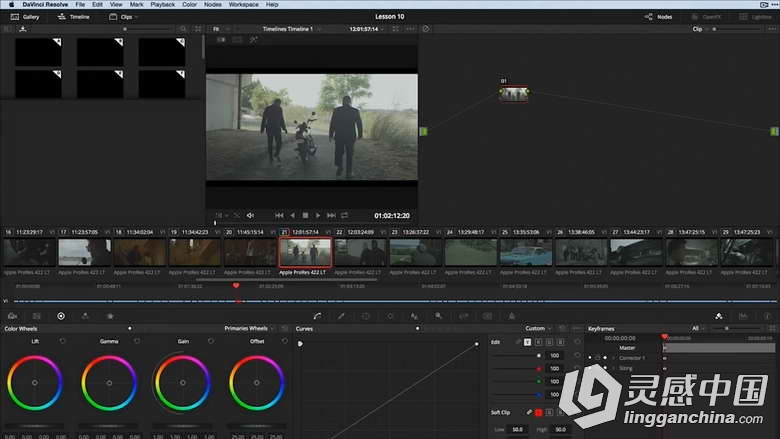The height and width of the screenshot is (439, 780).
Task: Open the Camera Raw palette
Action: [12, 316]
